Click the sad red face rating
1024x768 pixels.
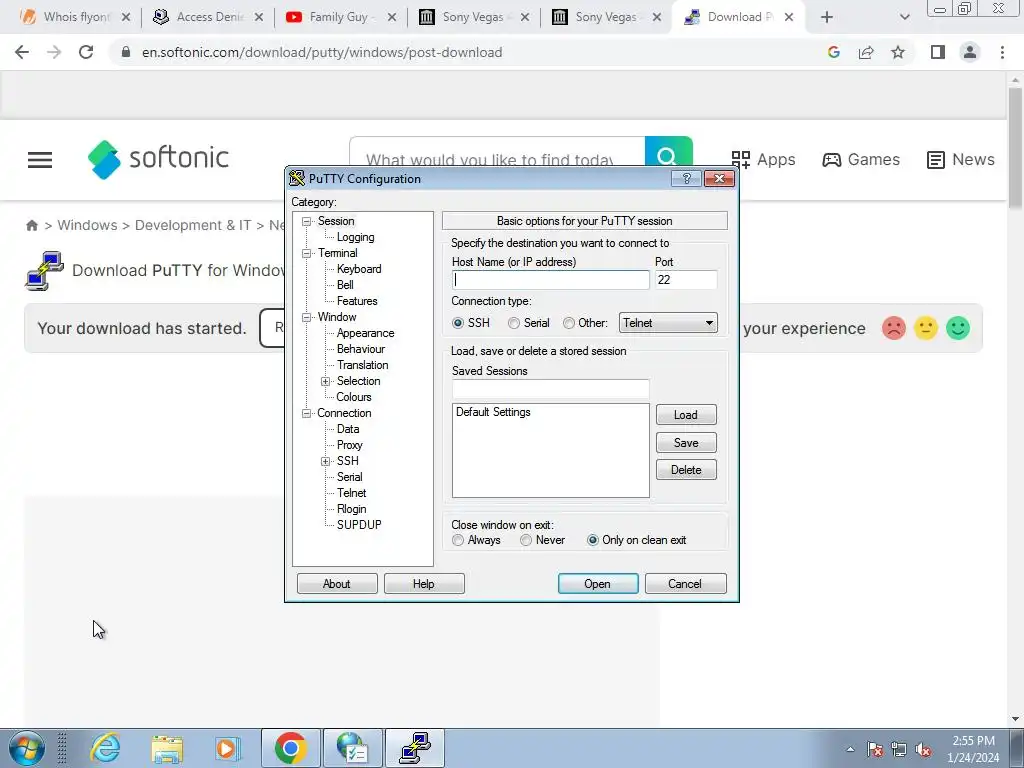893,328
